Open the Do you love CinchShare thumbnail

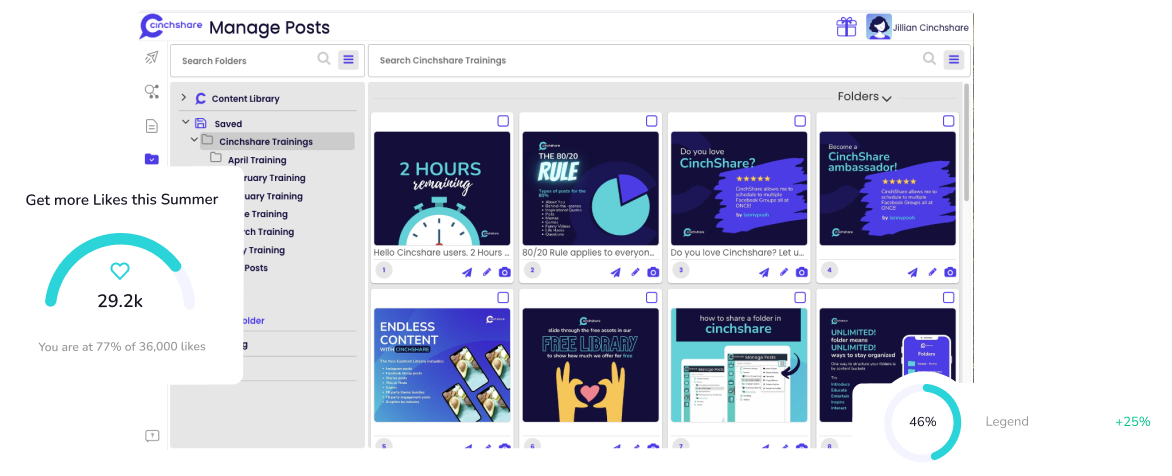(739, 188)
